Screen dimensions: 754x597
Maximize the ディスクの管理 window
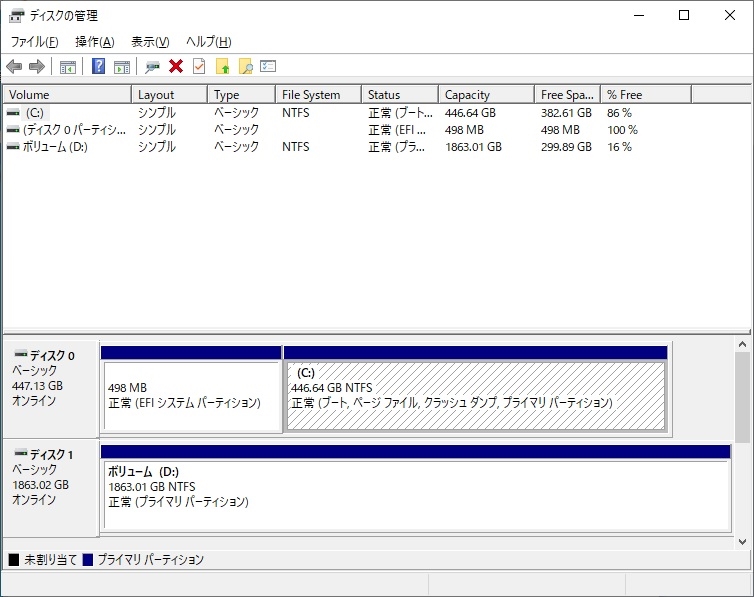tap(684, 15)
